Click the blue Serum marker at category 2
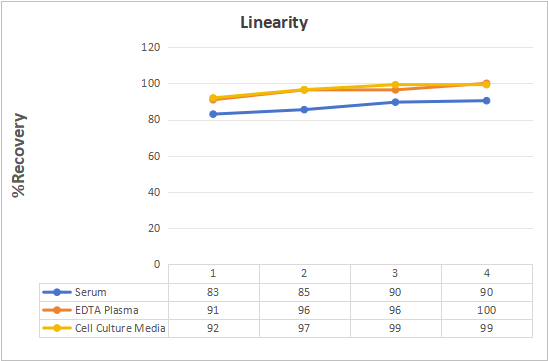Viewport: 548px width, 361px height. tap(304, 109)
